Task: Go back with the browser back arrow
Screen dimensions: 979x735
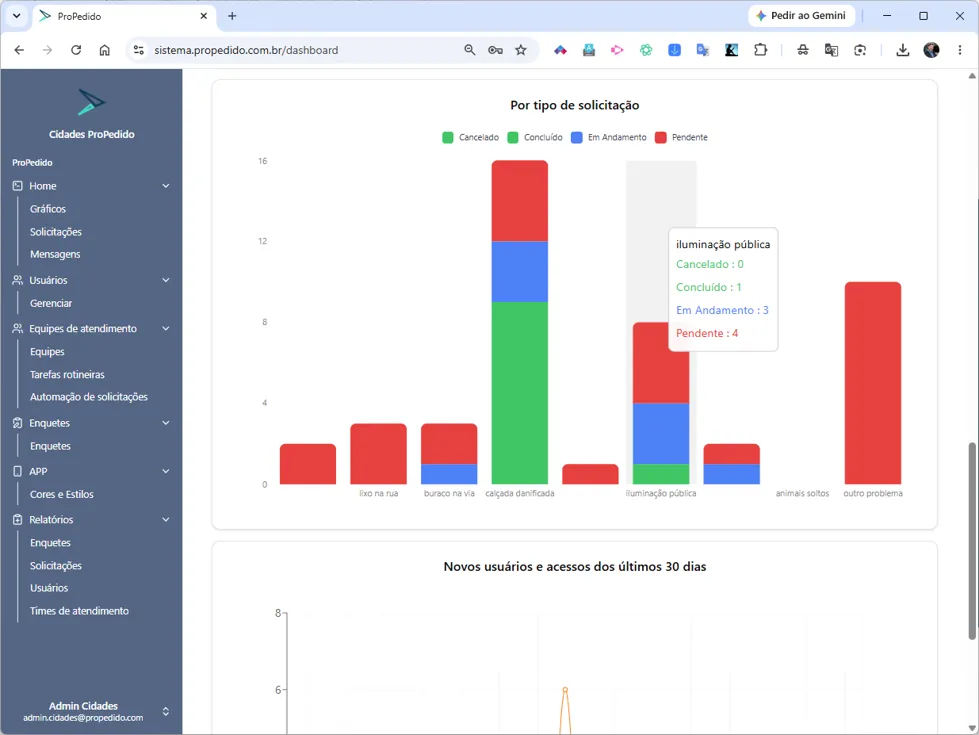Action: tap(19, 50)
